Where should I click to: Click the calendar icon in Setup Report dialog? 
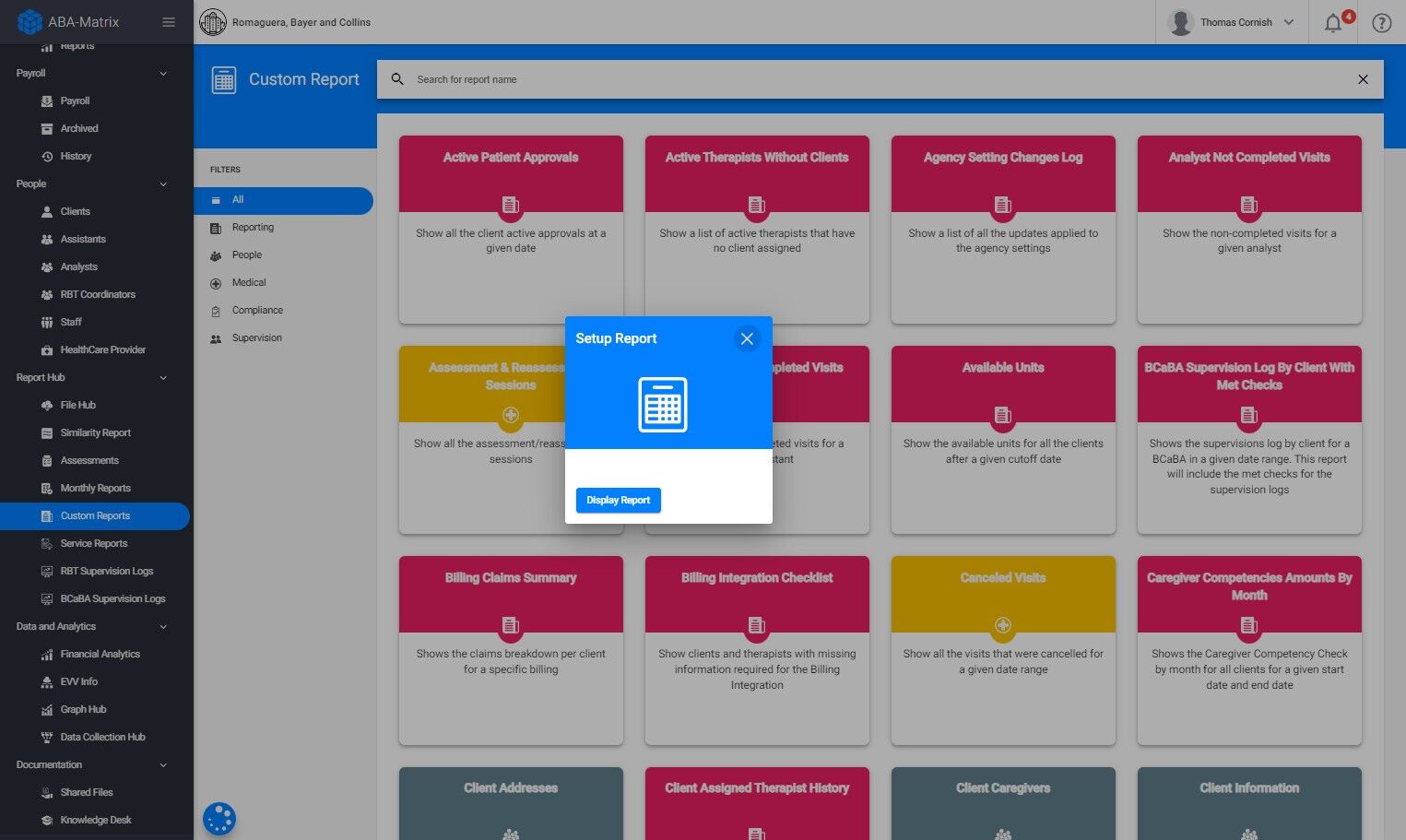coord(663,405)
